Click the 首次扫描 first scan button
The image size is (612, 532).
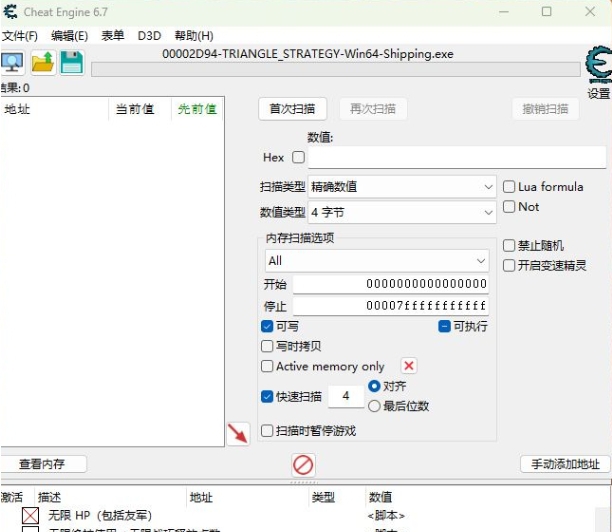click(292, 109)
